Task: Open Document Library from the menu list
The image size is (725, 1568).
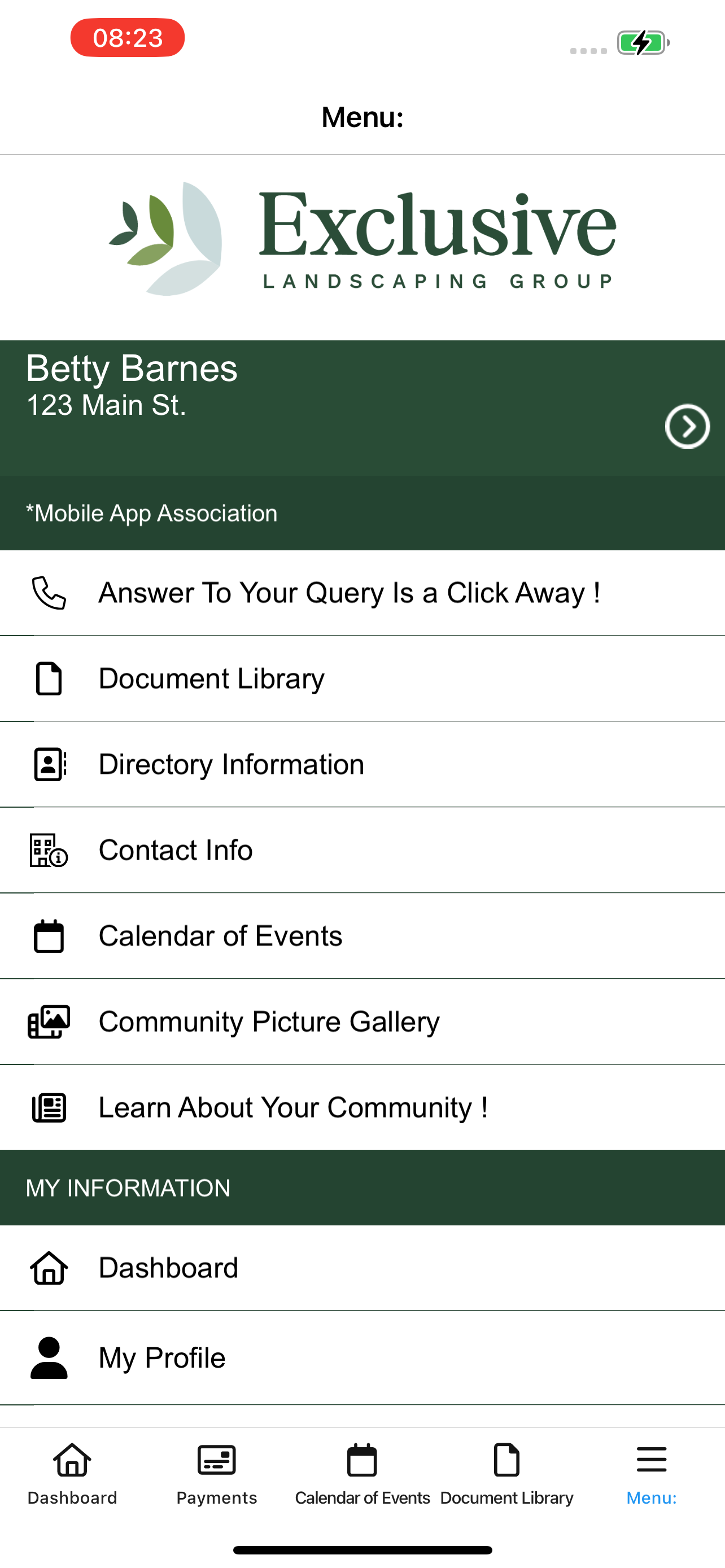Action: [x=363, y=678]
